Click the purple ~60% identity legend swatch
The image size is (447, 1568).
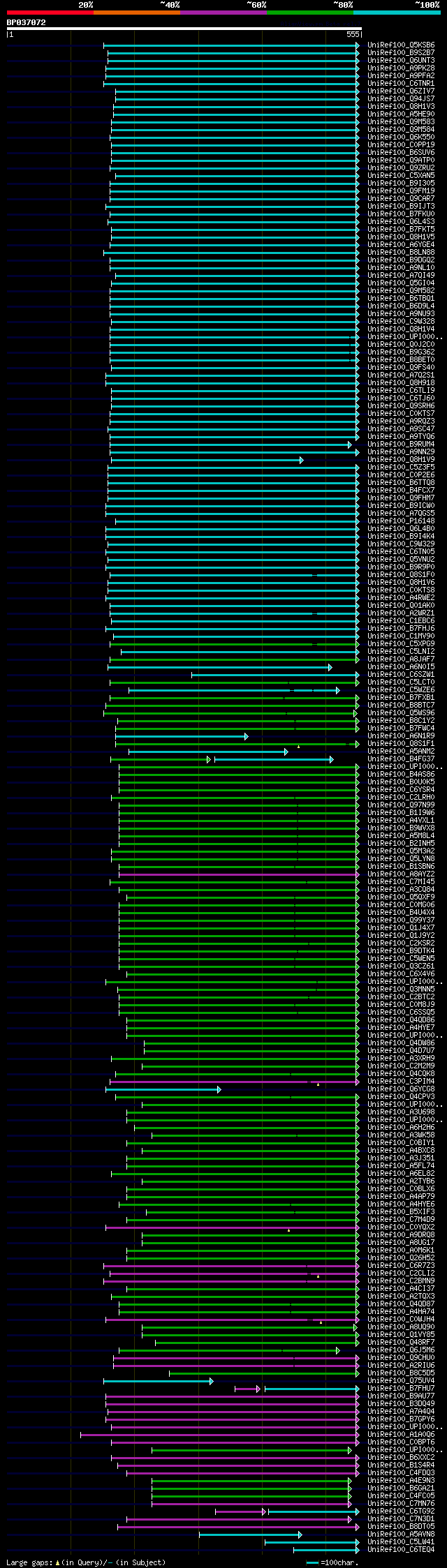pos(223,13)
